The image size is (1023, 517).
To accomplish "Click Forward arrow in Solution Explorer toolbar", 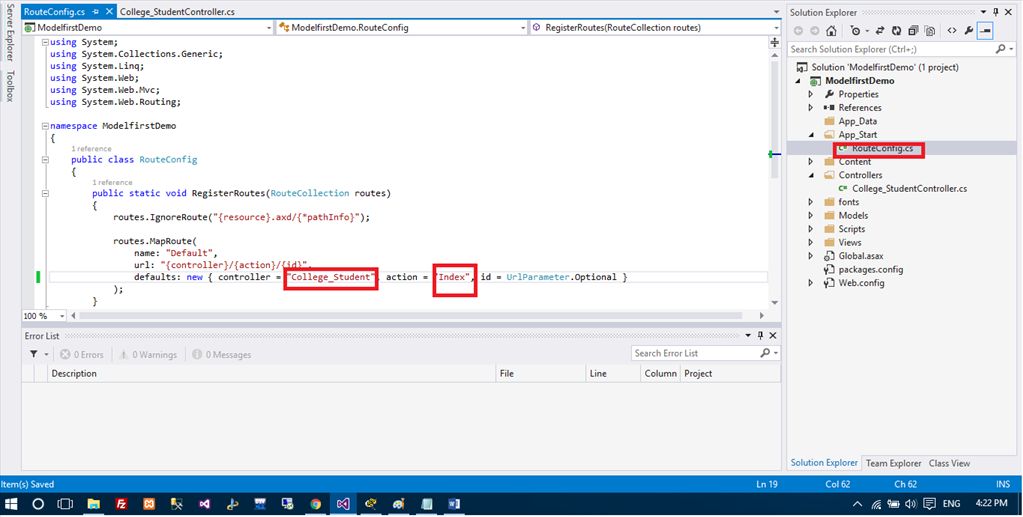I will click(815, 31).
